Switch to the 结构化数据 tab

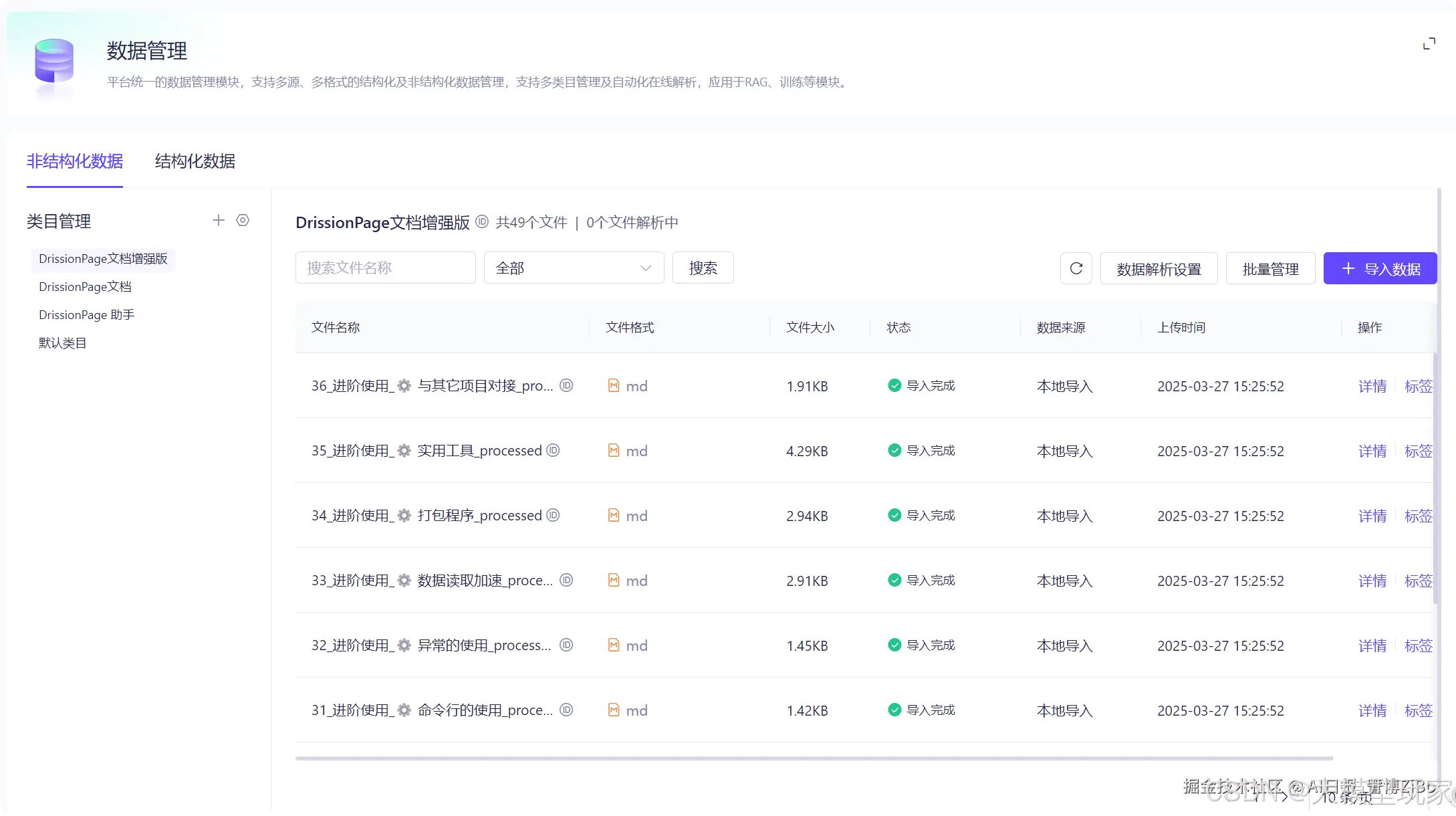click(194, 161)
